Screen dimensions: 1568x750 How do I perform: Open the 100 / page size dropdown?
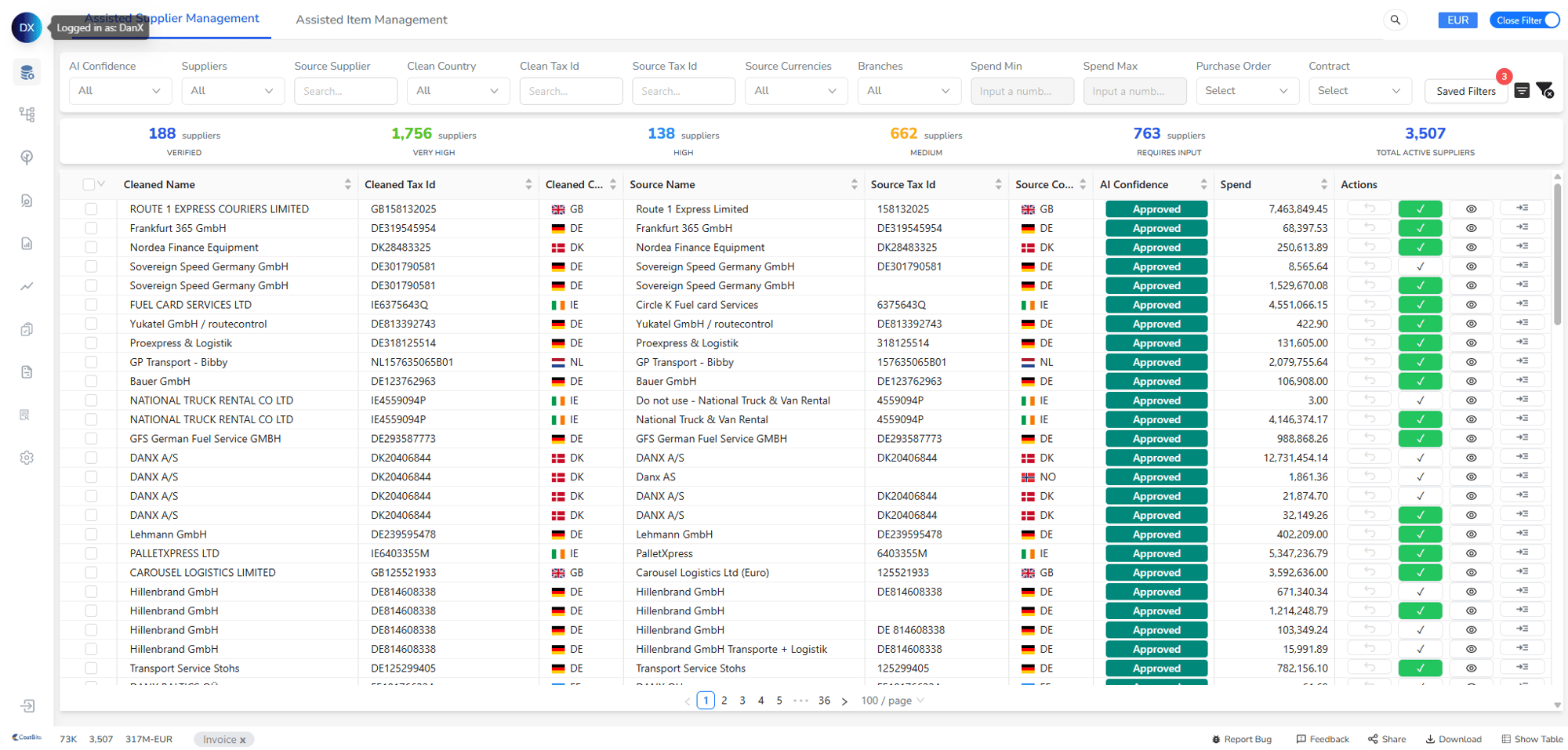(892, 701)
